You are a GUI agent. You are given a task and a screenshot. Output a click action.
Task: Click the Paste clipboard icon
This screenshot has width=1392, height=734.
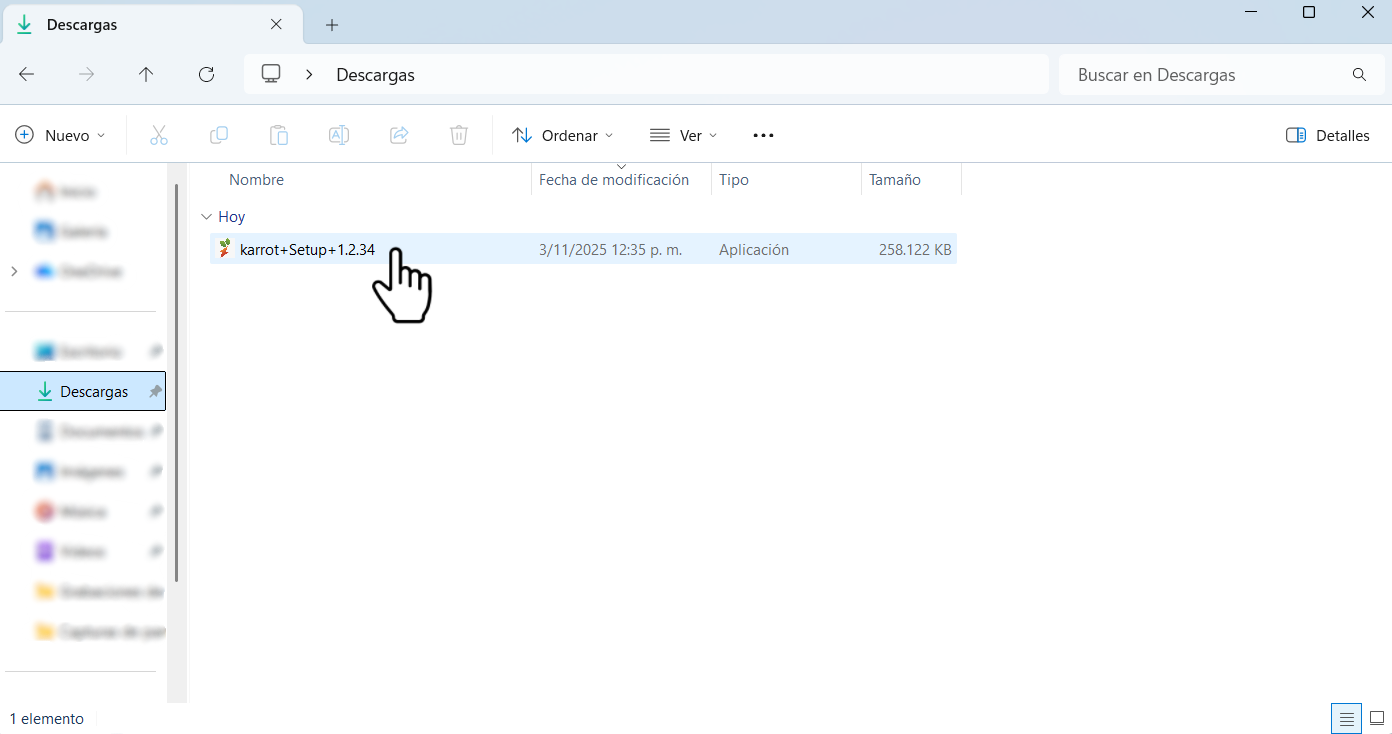point(279,135)
